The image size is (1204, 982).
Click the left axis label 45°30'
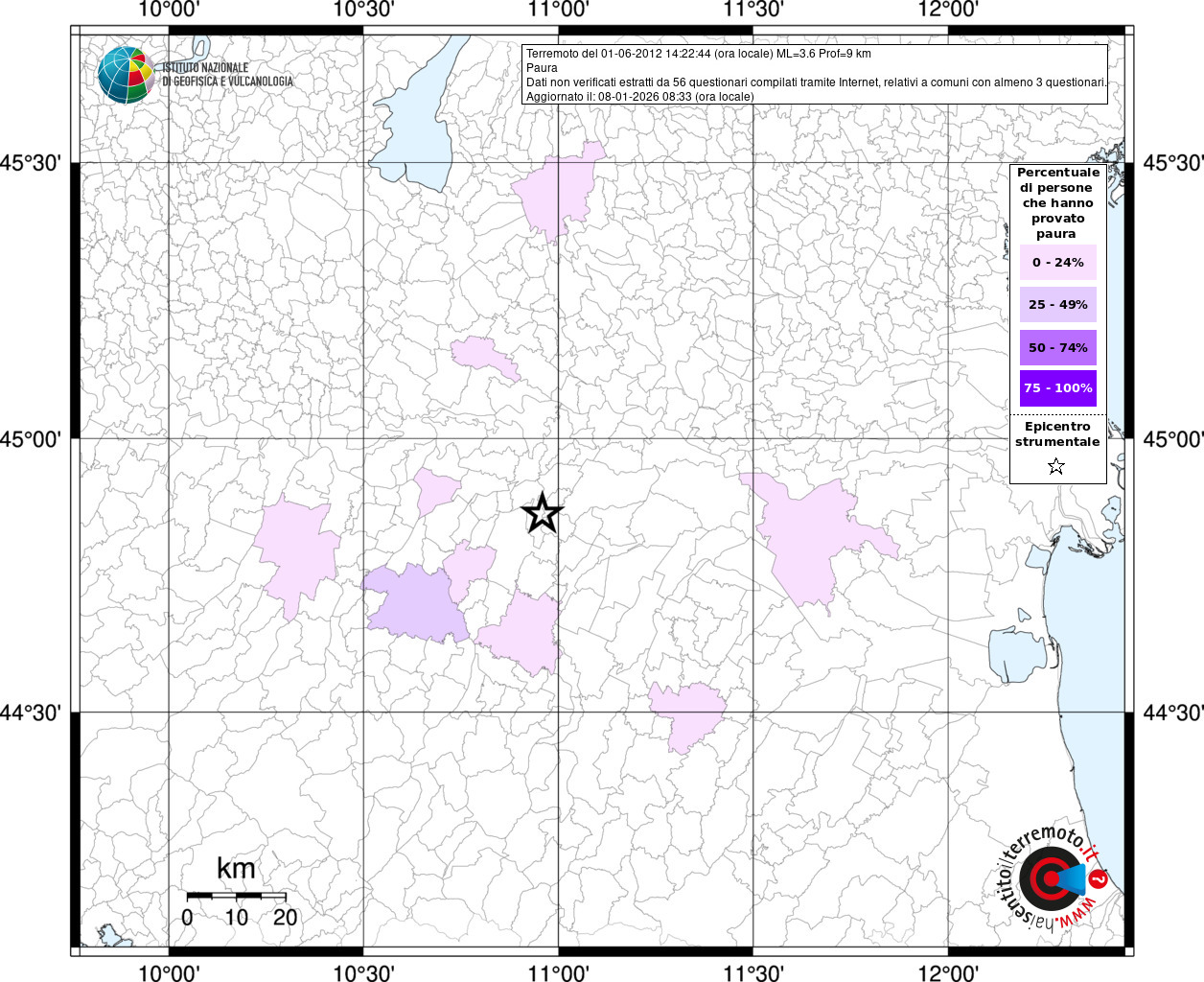point(31,163)
